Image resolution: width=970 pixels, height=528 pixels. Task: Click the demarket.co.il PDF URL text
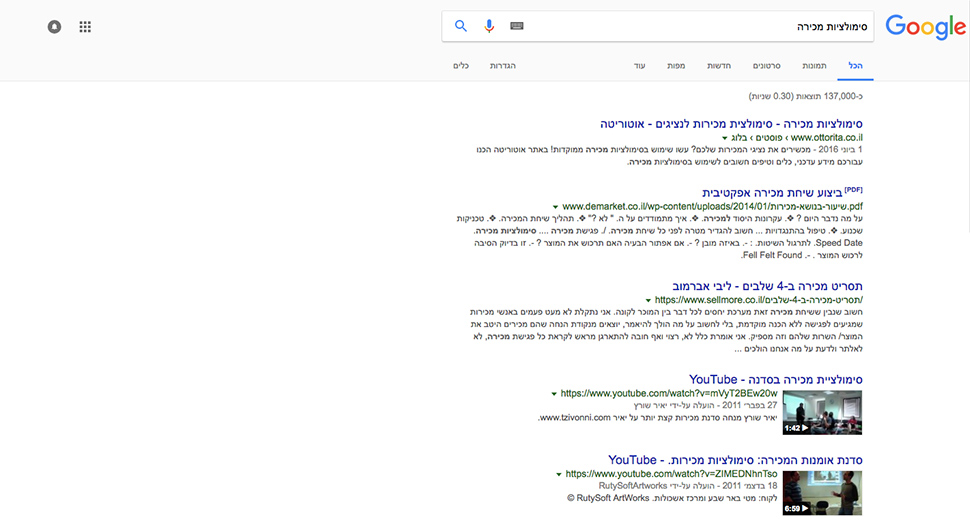point(712,207)
